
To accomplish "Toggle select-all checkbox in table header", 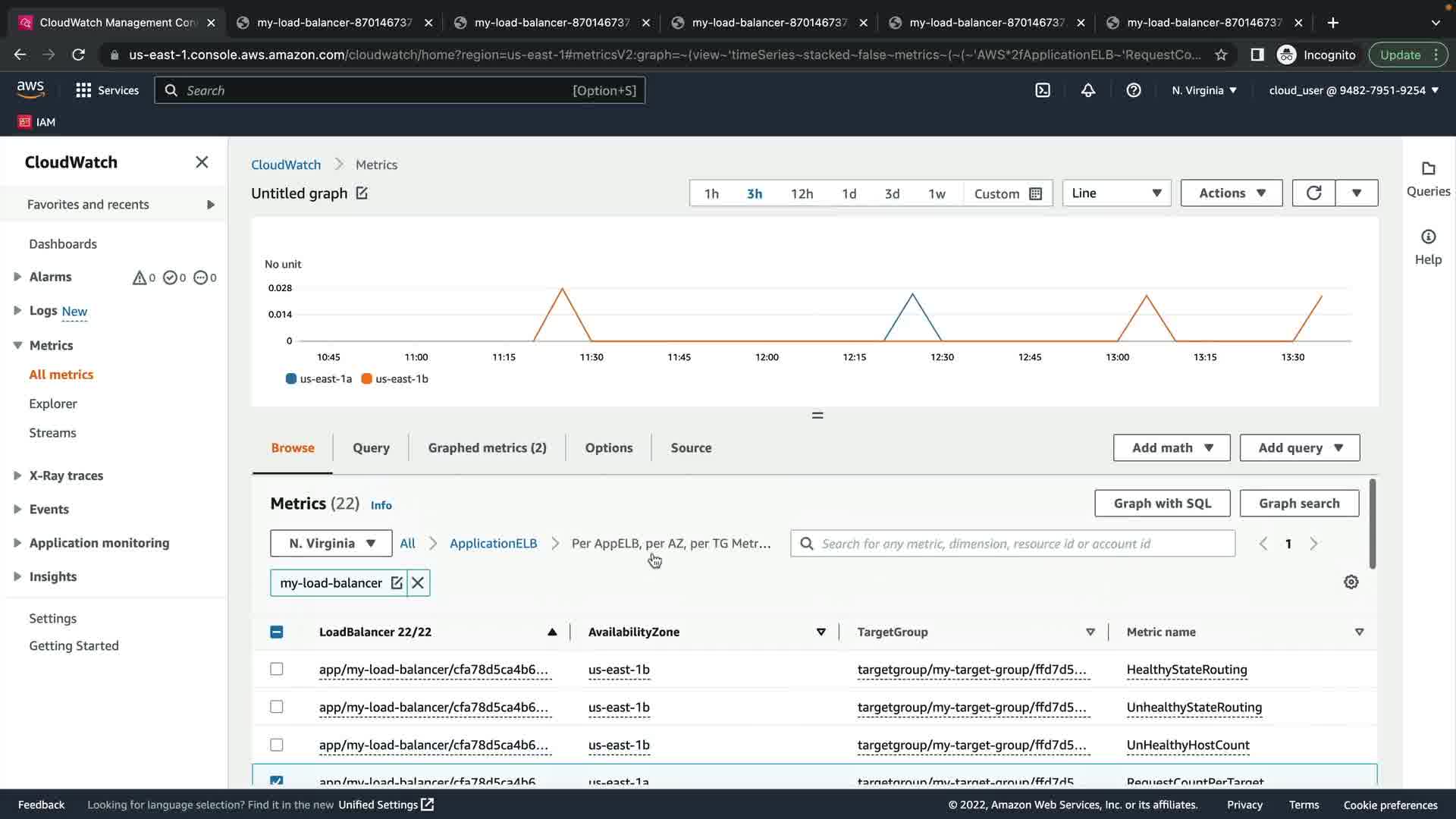I will [x=277, y=632].
